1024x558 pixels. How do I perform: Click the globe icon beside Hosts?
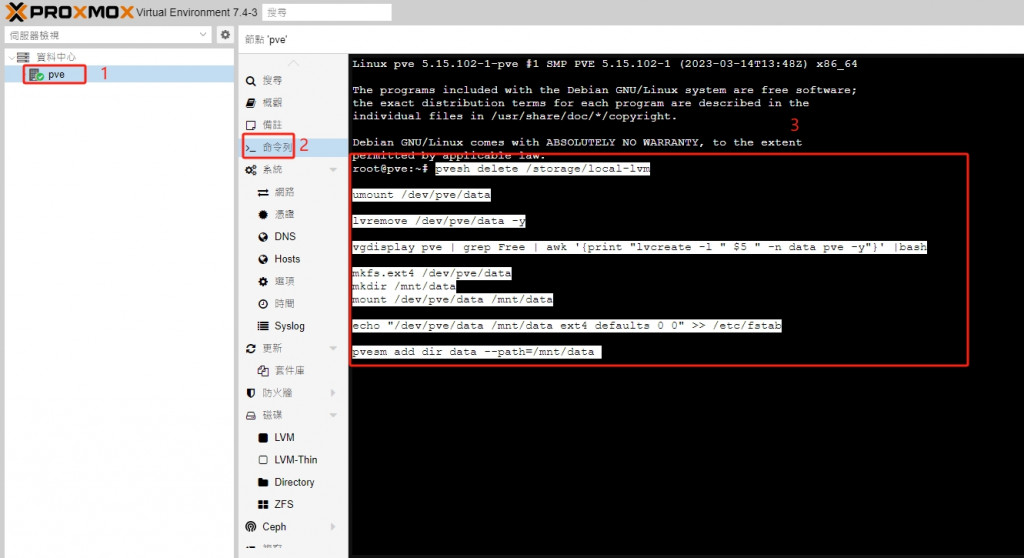(263, 259)
